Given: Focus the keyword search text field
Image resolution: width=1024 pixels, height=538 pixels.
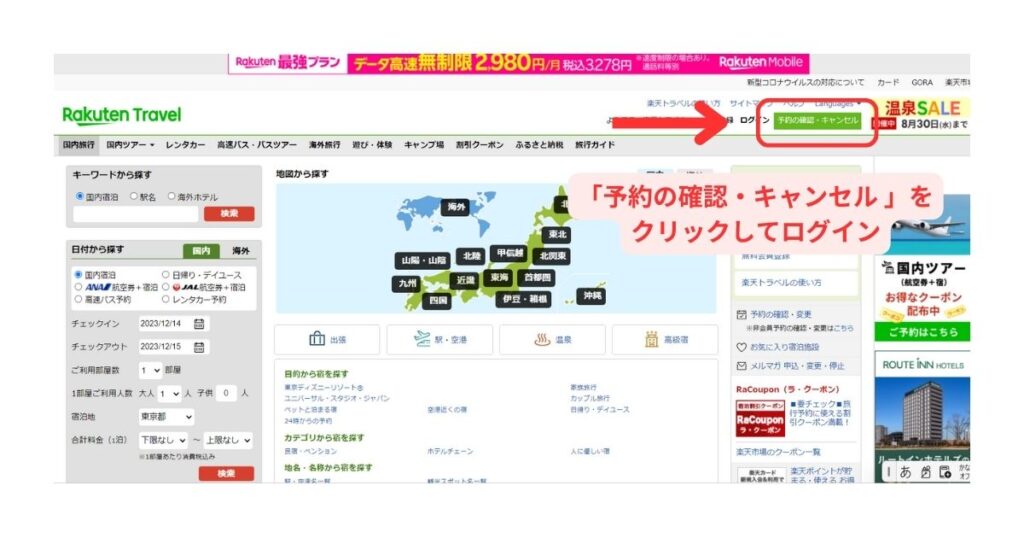Looking at the screenshot, I should (x=135, y=214).
